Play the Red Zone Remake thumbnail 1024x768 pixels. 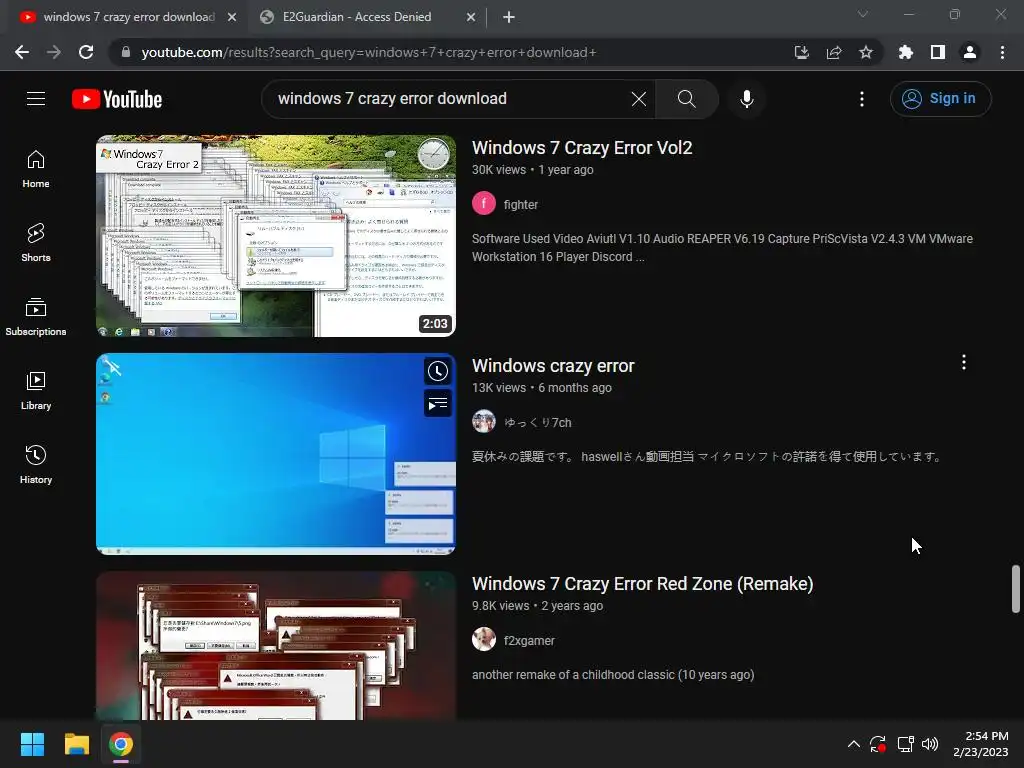tap(276, 646)
